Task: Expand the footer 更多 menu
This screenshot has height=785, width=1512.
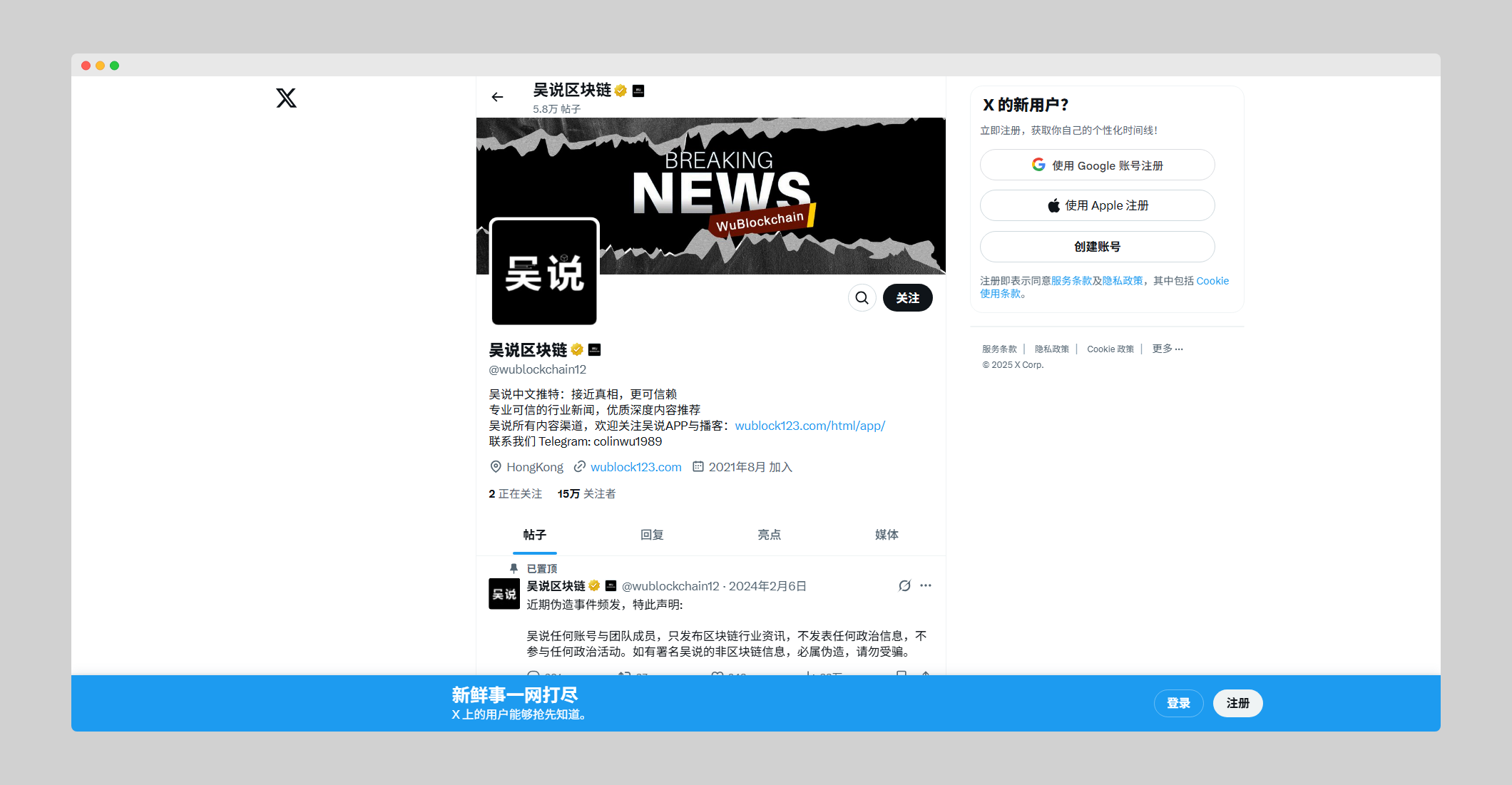Action: [1168, 349]
